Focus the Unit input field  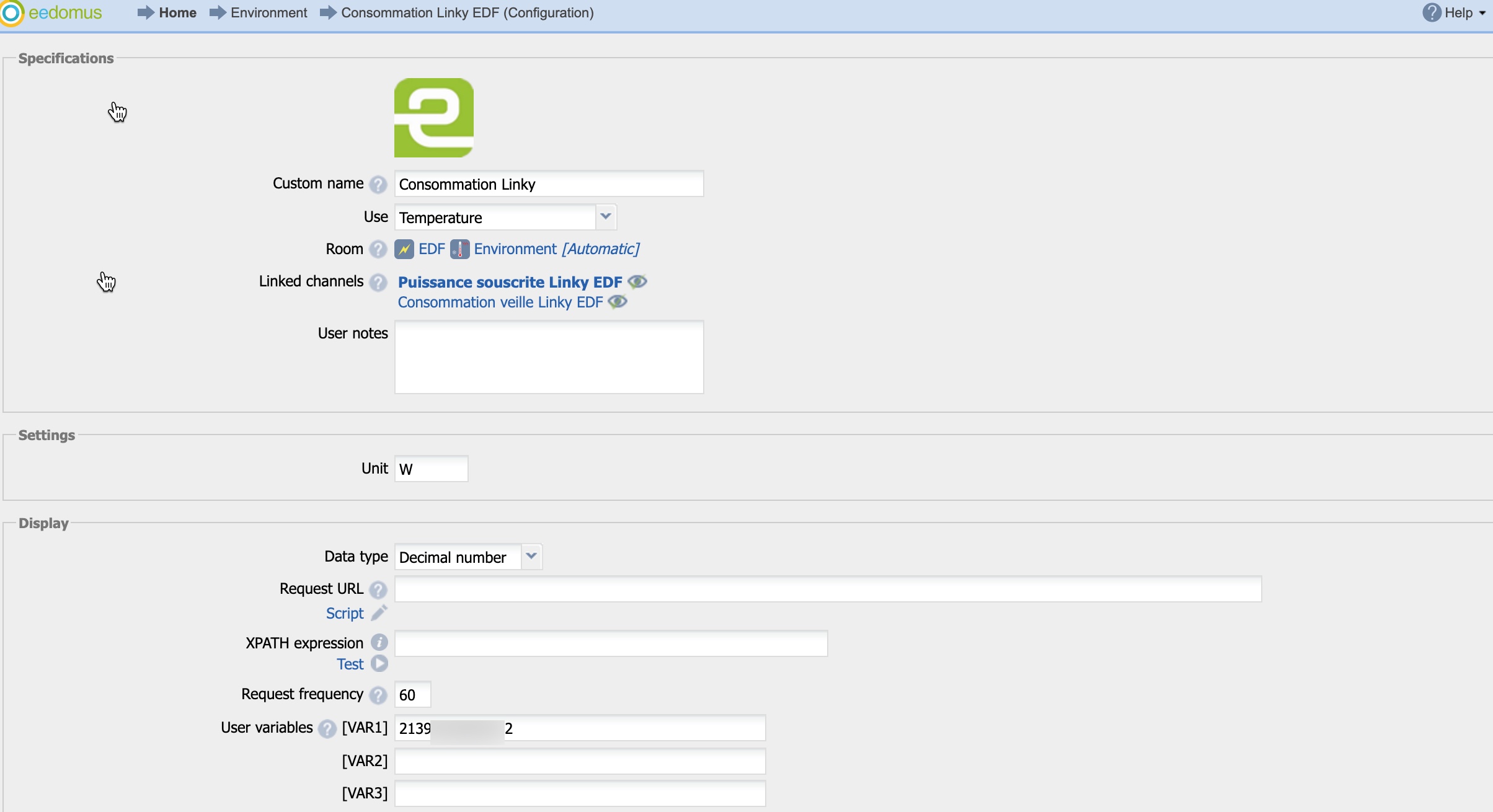(x=432, y=469)
